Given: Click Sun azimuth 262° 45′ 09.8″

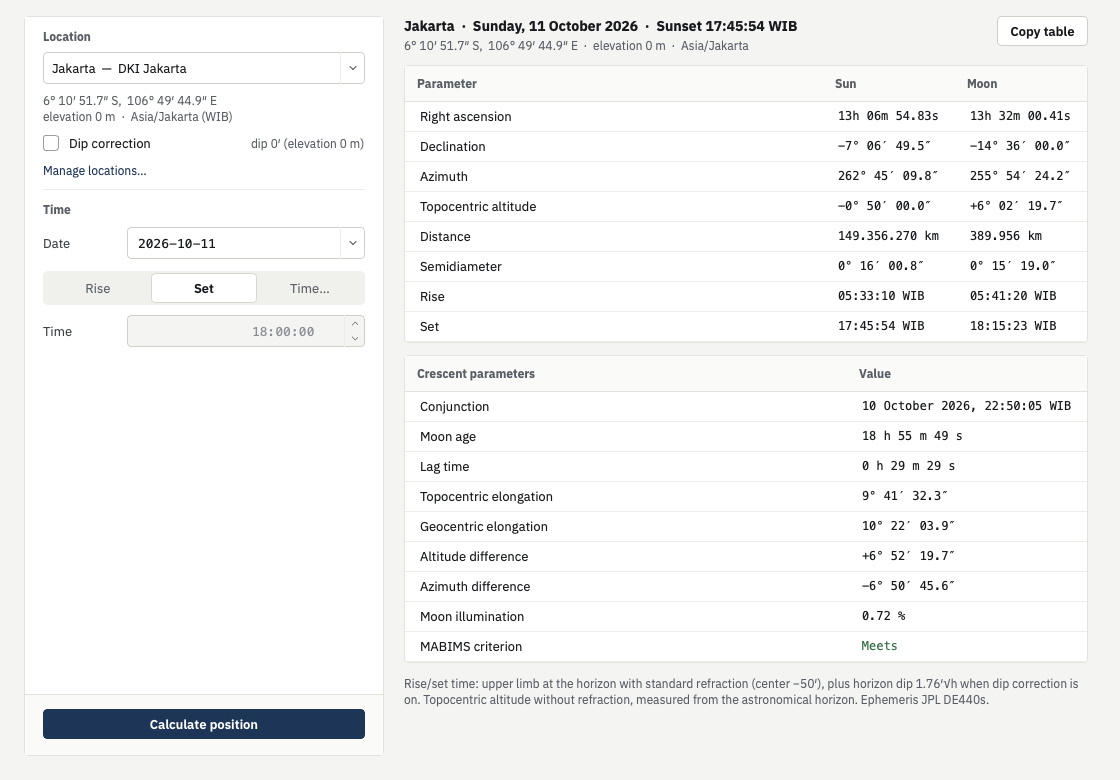Looking at the screenshot, I should click(888, 176).
